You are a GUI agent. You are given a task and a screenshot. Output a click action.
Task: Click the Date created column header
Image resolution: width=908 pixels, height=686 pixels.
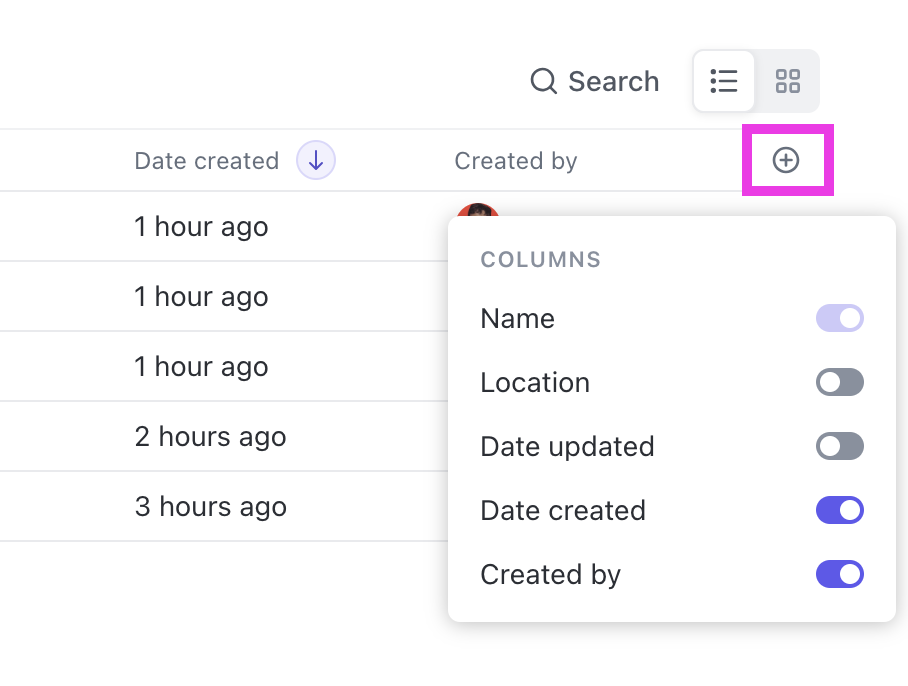(x=206, y=161)
